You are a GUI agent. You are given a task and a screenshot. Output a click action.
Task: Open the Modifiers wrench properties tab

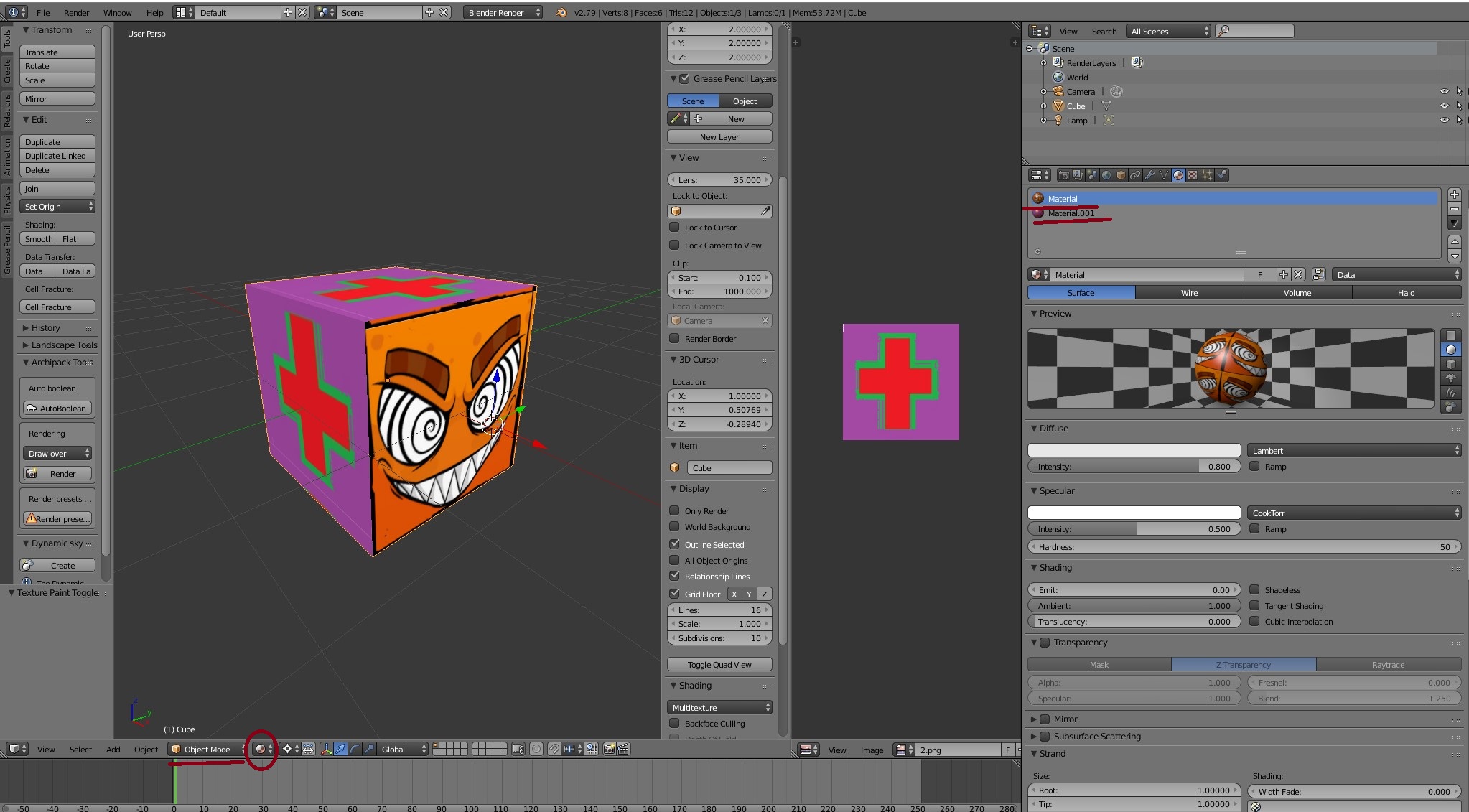click(x=1149, y=175)
